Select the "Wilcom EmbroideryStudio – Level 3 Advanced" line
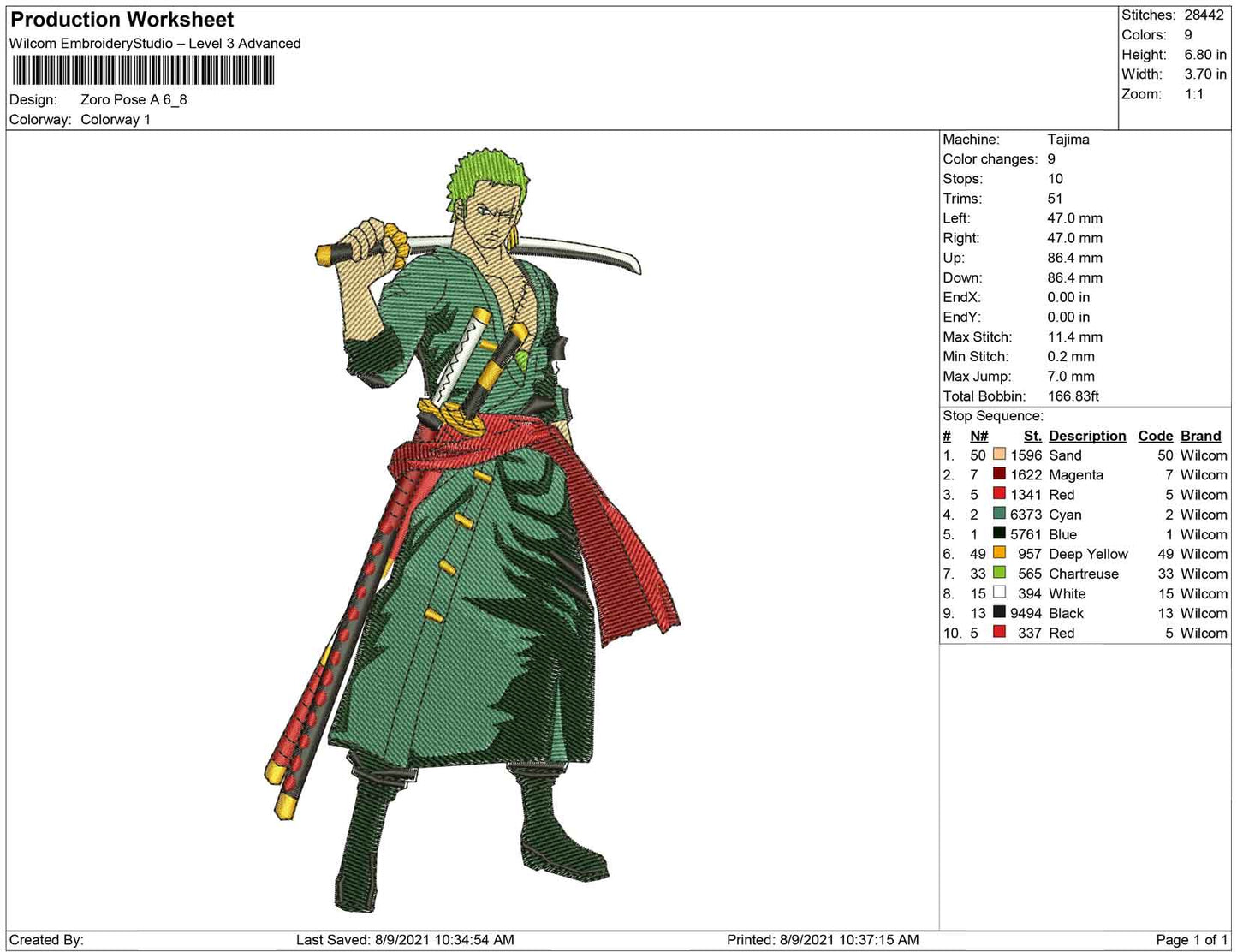This screenshot has height=952, width=1237. [155, 44]
